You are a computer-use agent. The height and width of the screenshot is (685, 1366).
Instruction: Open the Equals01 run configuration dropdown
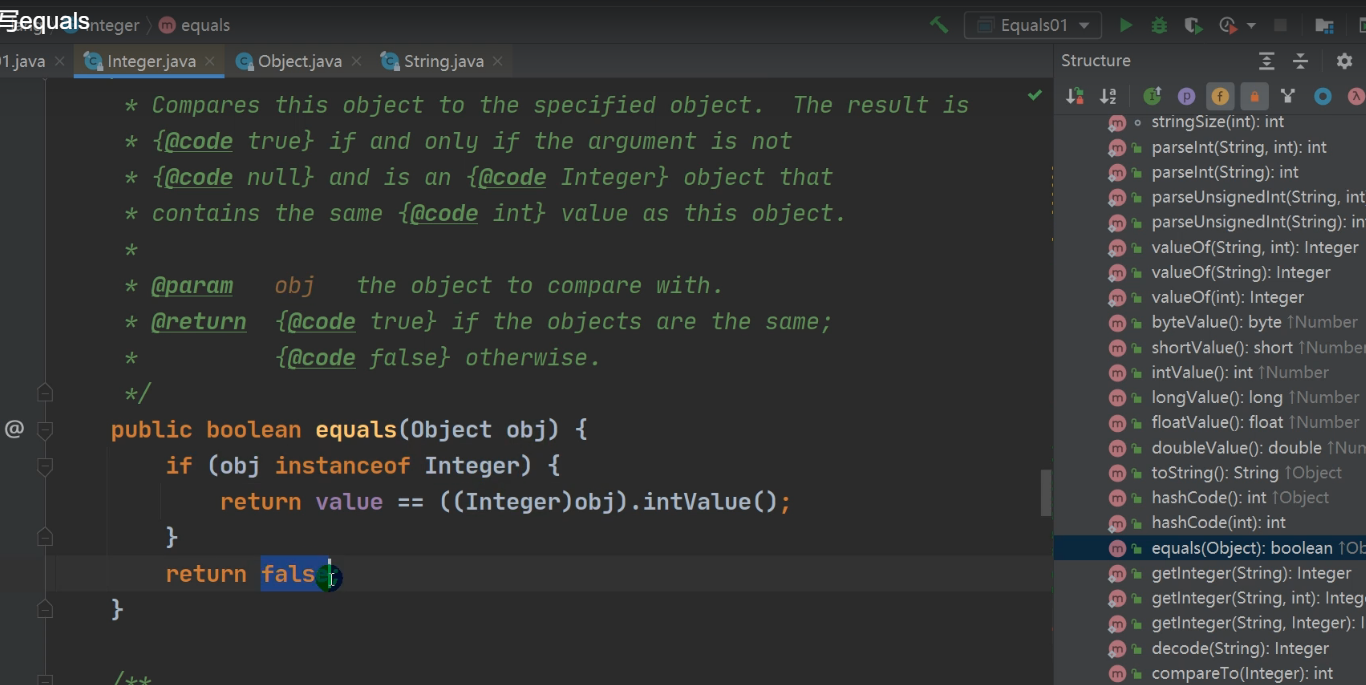[1032, 25]
